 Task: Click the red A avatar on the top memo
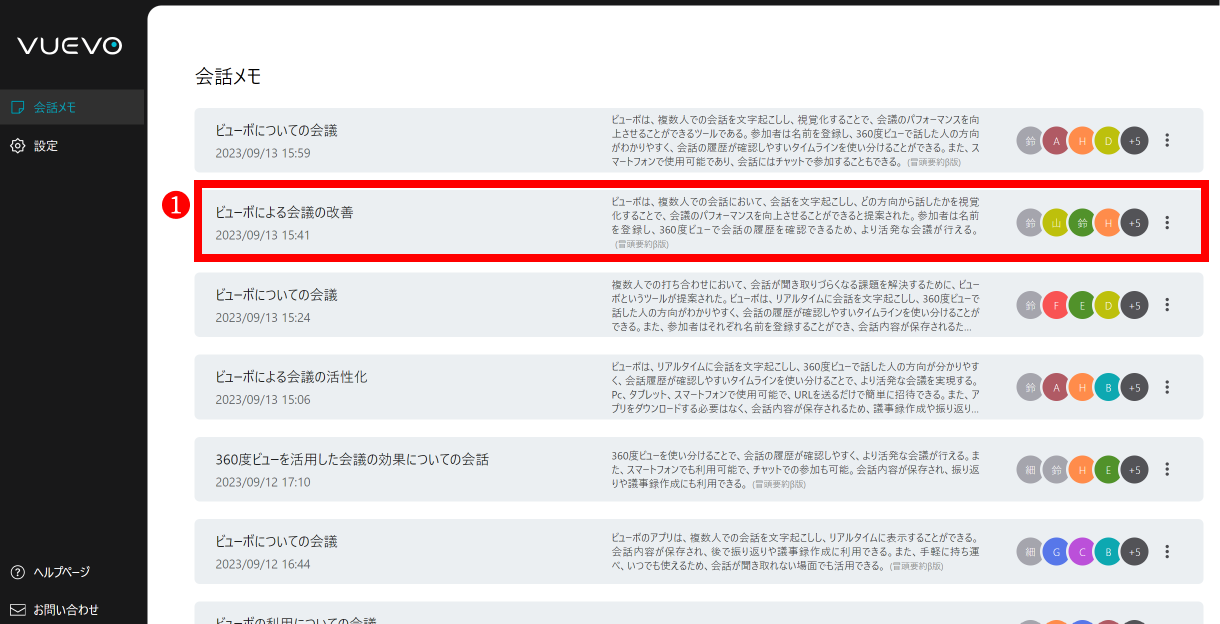pyautogui.click(x=1056, y=140)
